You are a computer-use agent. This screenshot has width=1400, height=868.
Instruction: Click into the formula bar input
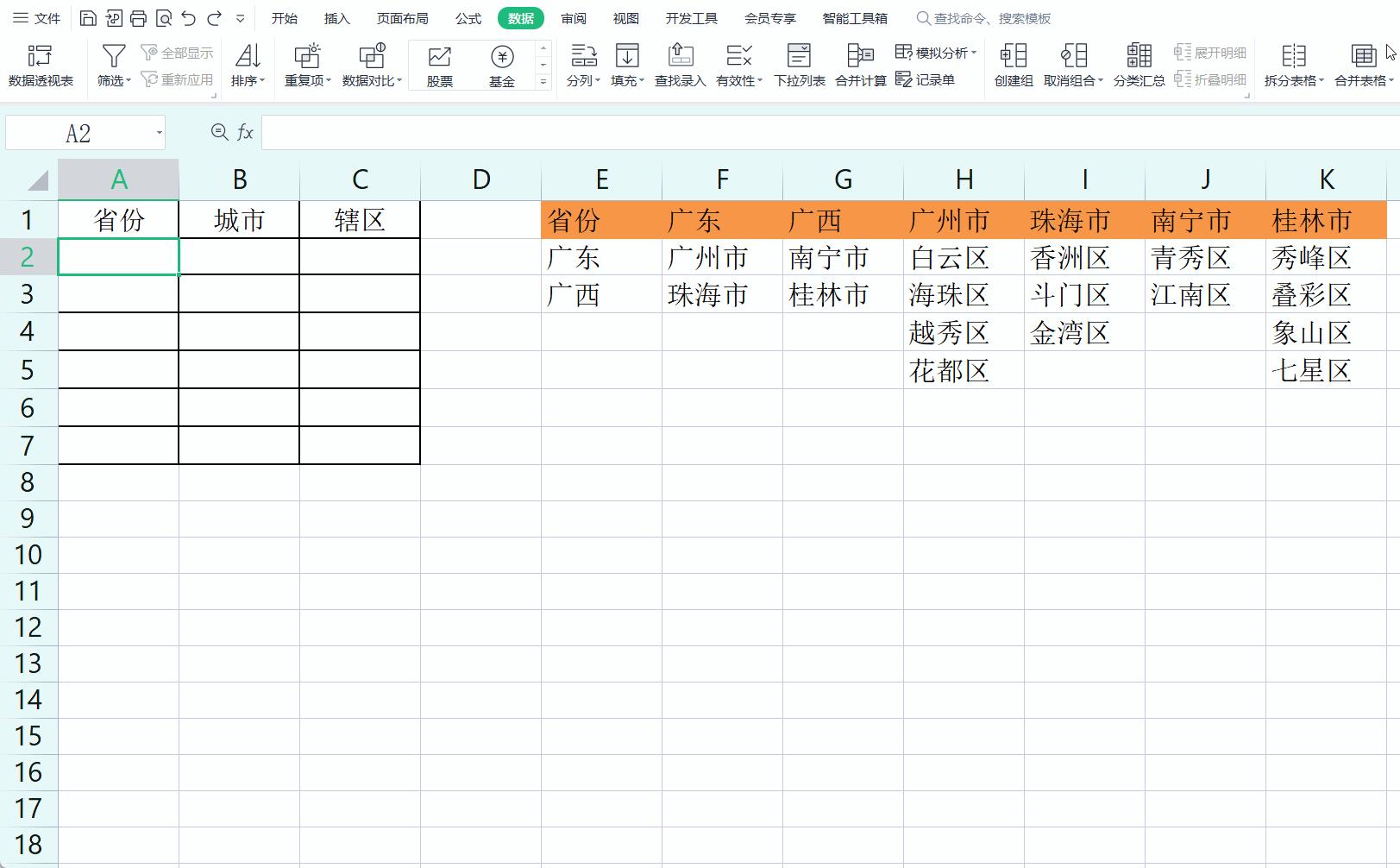pyautogui.click(x=830, y=133)
